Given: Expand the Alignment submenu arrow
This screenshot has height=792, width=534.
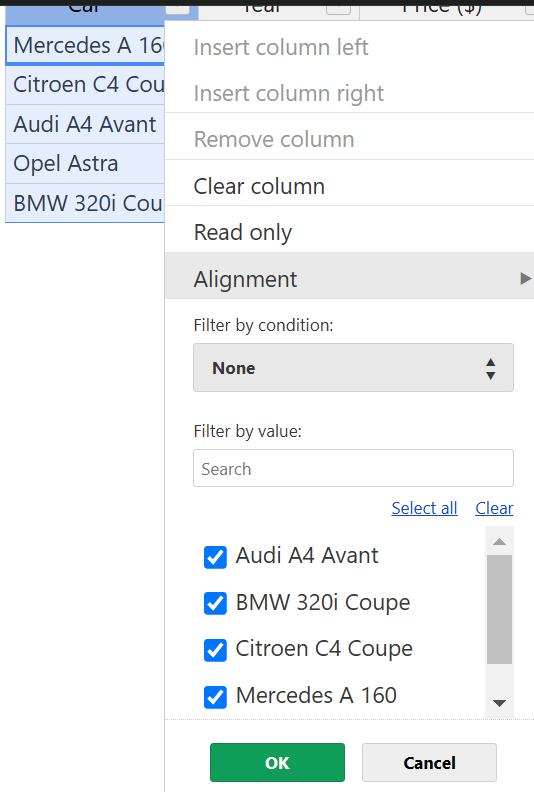Looking at the screenshot, I should click(x=525, y=278).
